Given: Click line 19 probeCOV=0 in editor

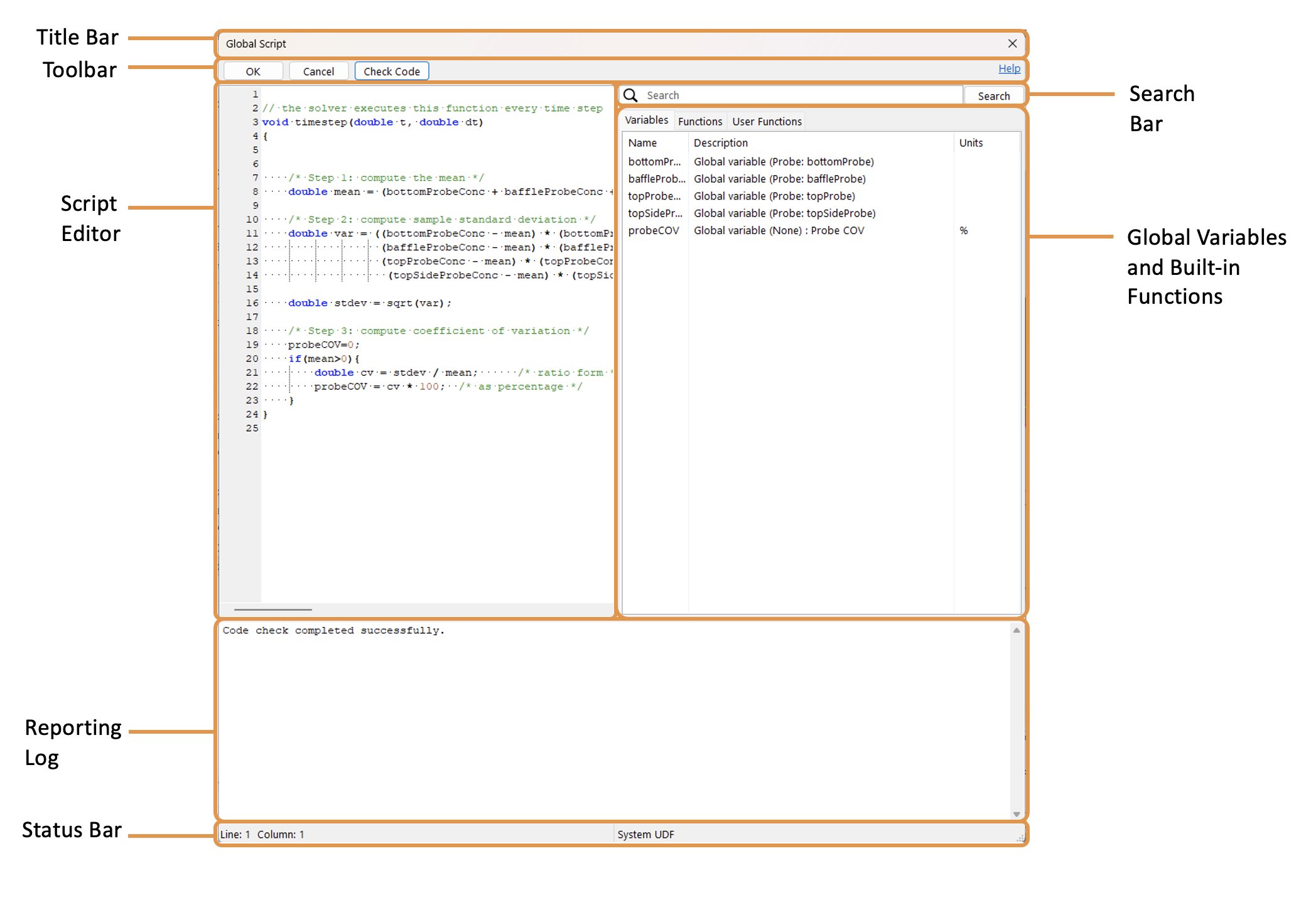Looking at the screenshot, I should coord(323,345).
